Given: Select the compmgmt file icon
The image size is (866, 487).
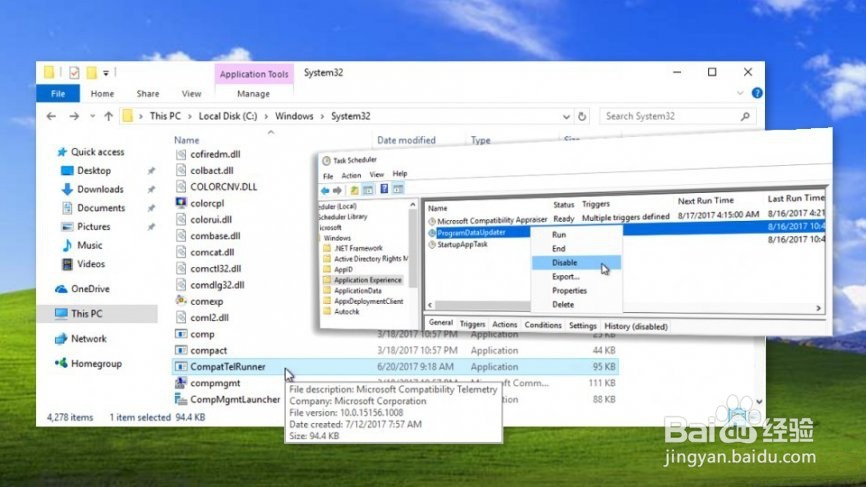Looking at the screenshot, I should (x=181, y=383).
